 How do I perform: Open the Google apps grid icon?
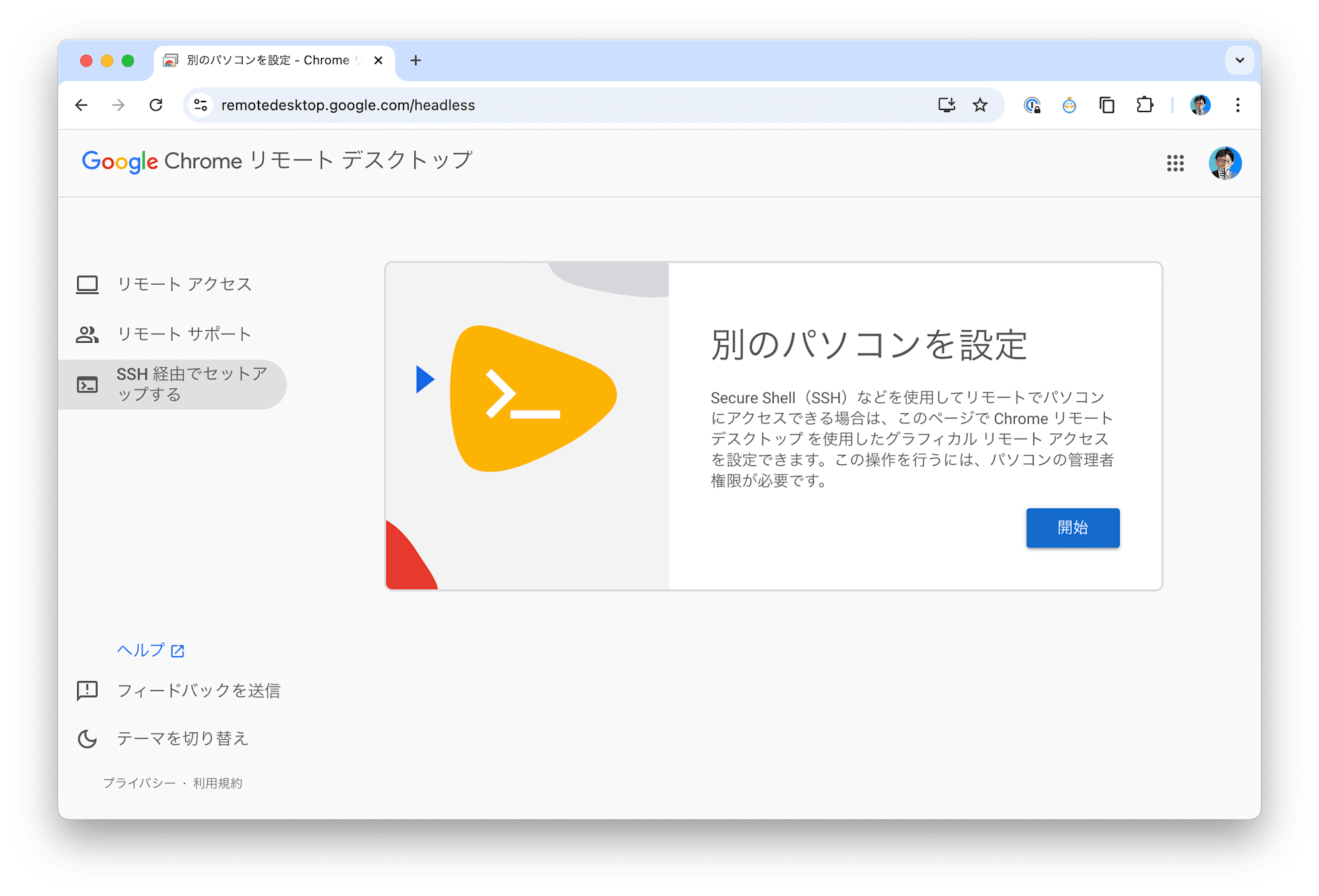tap(1175, 163)
